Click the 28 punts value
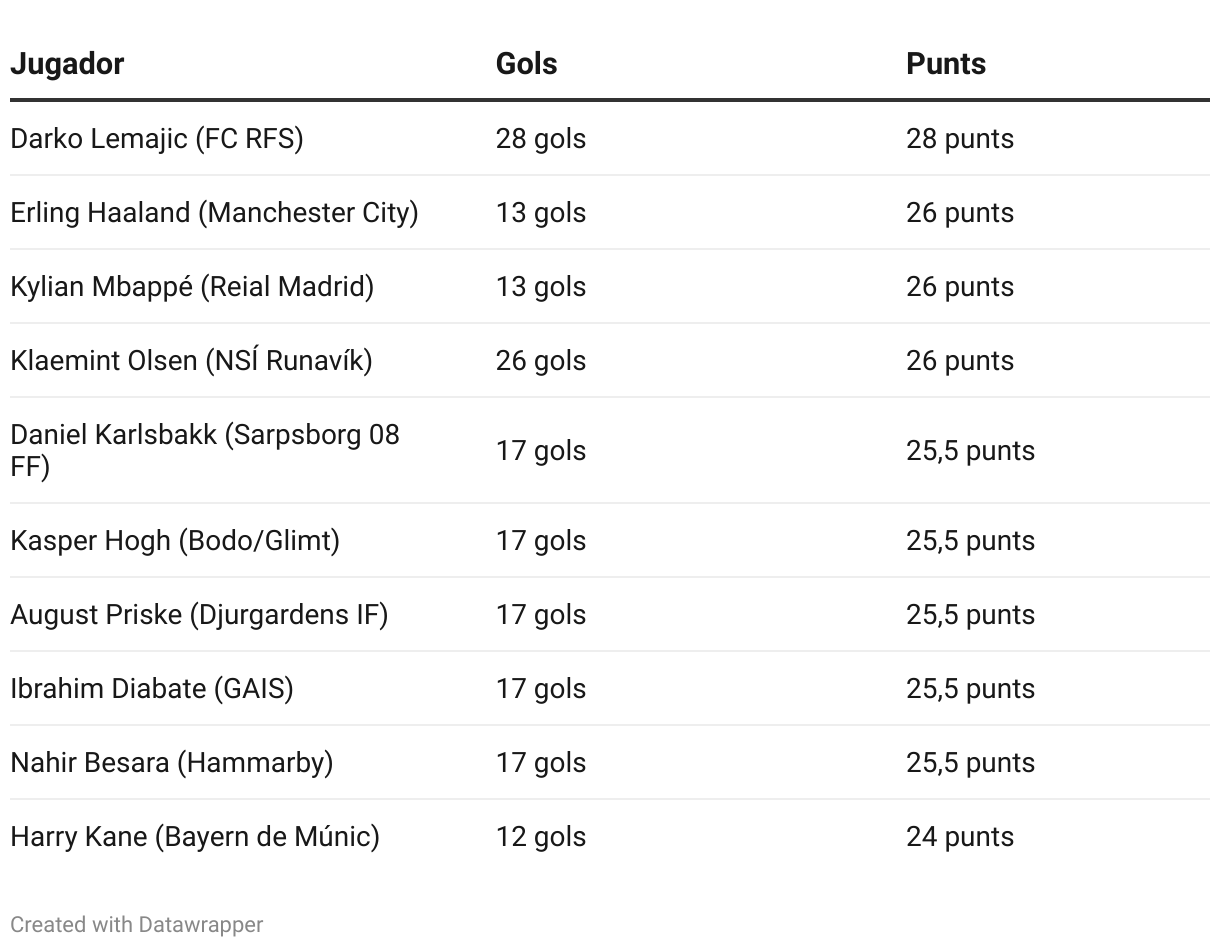 coord(959,139)
